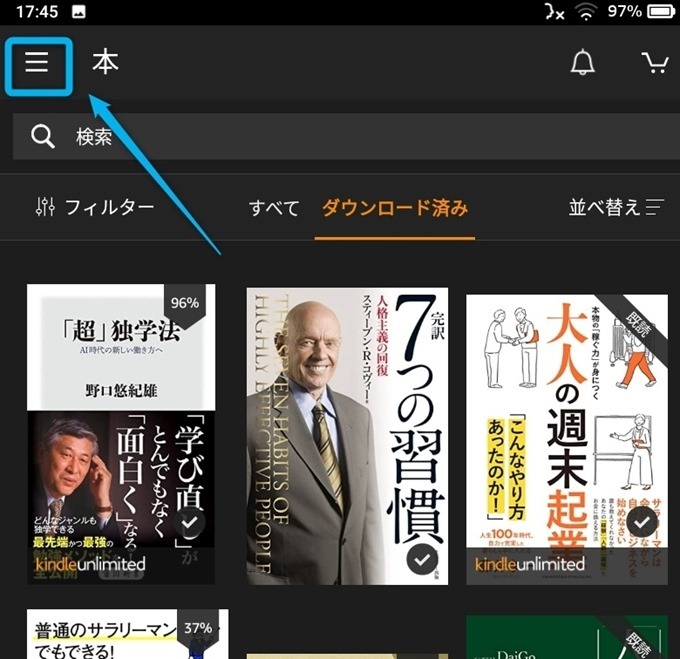Tap the search magnifier icon
The image size is (680, 659).
42,137
